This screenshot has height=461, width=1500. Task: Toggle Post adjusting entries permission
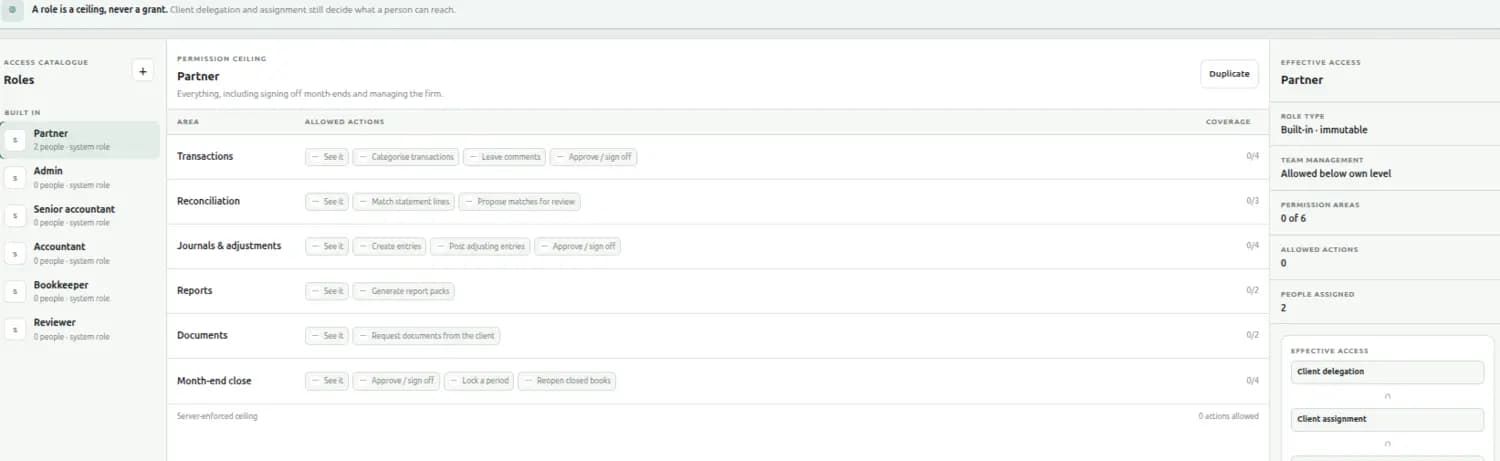click(x=481, y=246)
